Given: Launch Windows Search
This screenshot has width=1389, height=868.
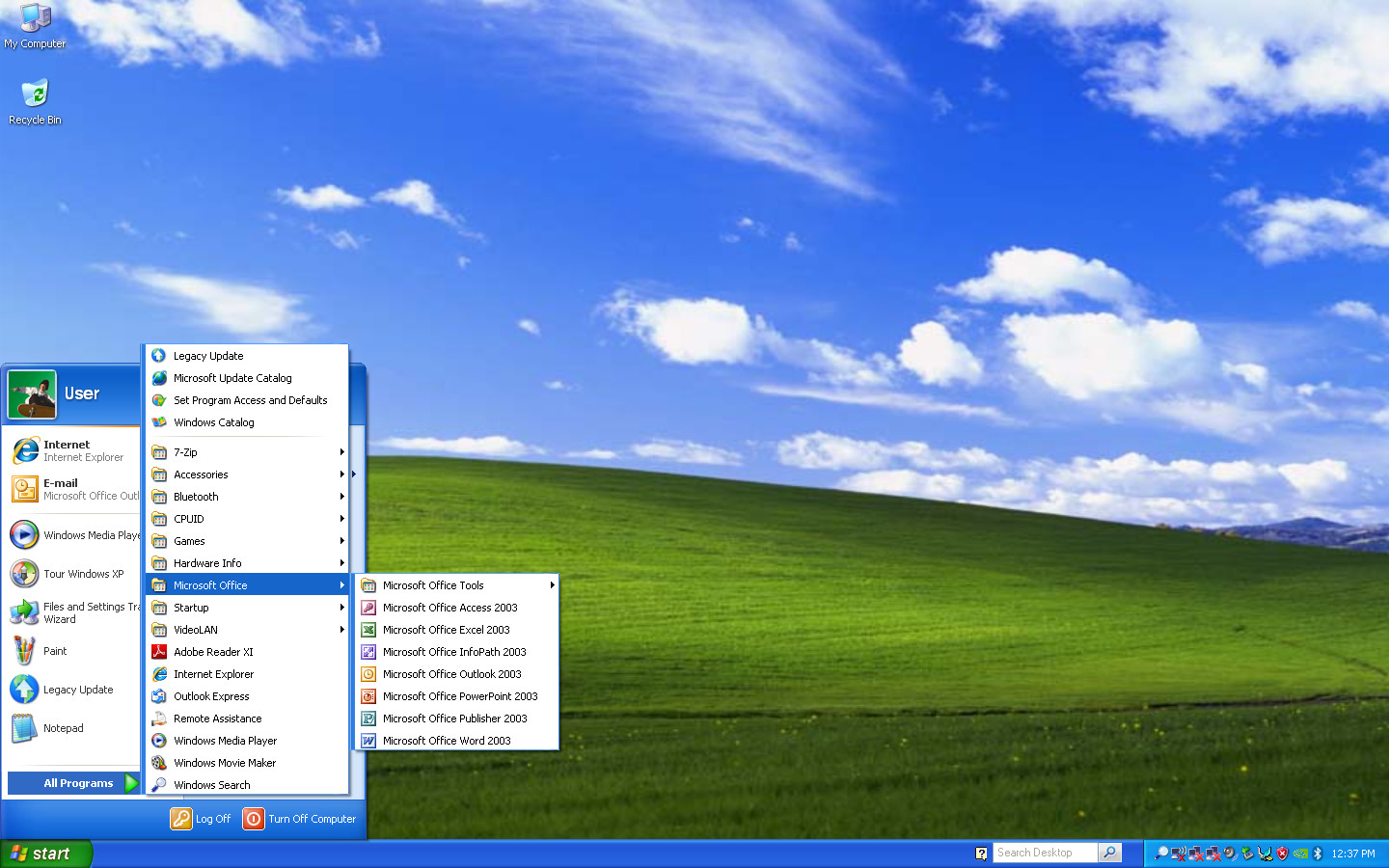Looking at the screenshot, I should click(x=247, y=785).
